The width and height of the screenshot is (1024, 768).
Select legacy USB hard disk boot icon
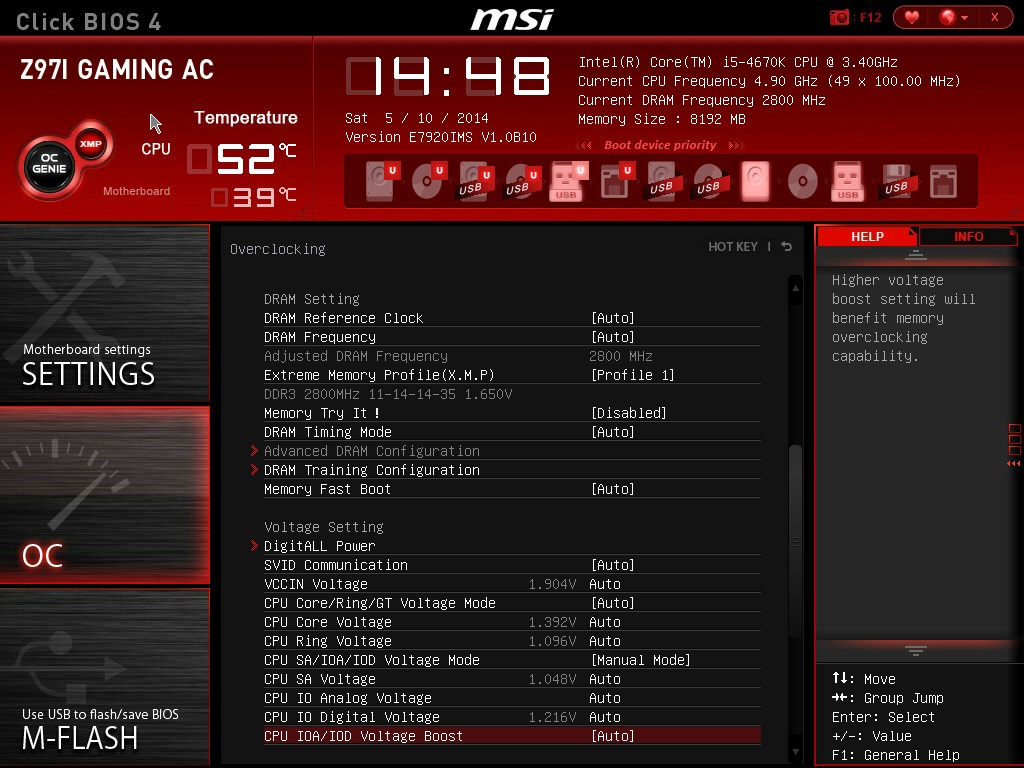tap(664, 180)
